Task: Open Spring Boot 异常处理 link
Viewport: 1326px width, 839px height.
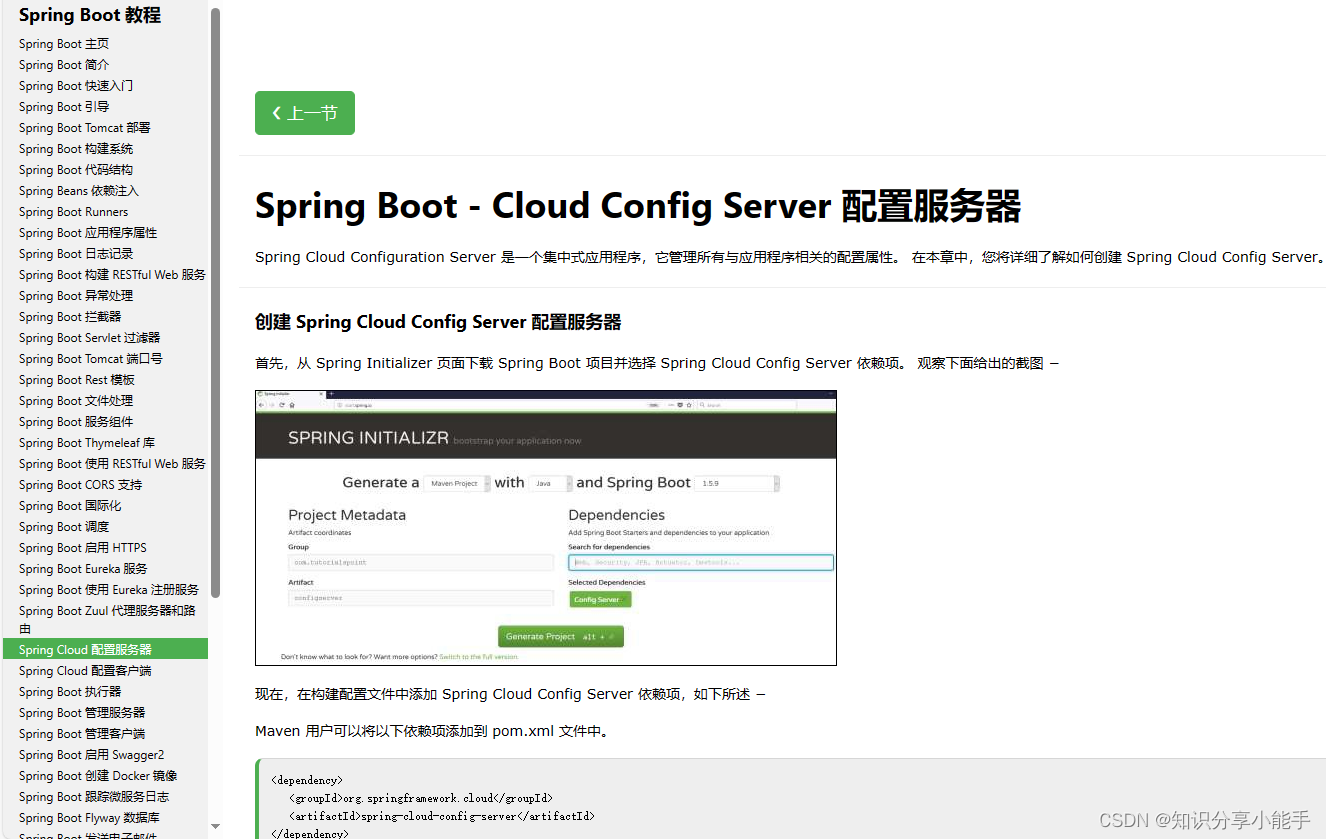Action: pyautogui.click(x=76, y=296)
